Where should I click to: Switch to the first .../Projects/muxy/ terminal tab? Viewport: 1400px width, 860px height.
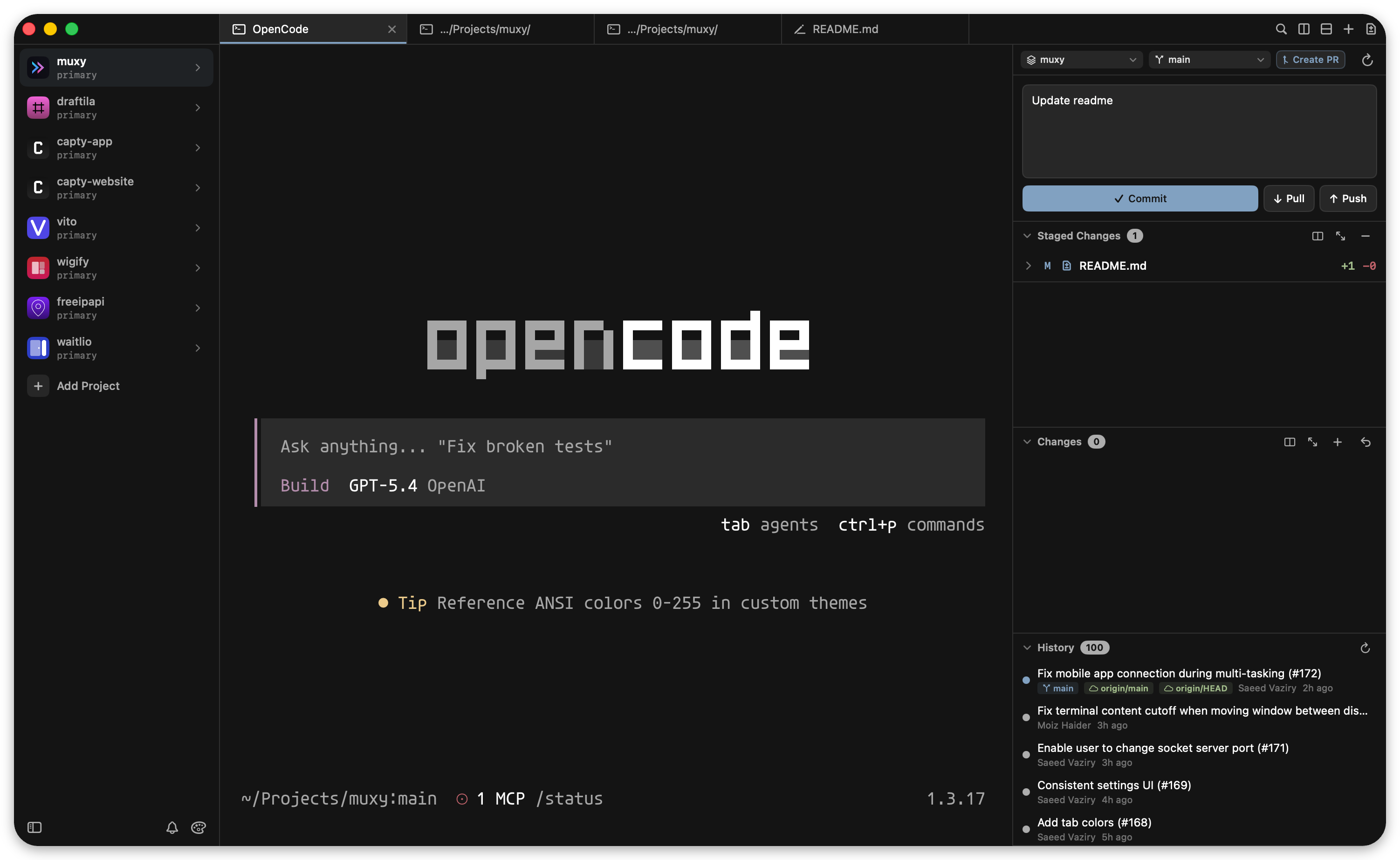click(500, 29)
